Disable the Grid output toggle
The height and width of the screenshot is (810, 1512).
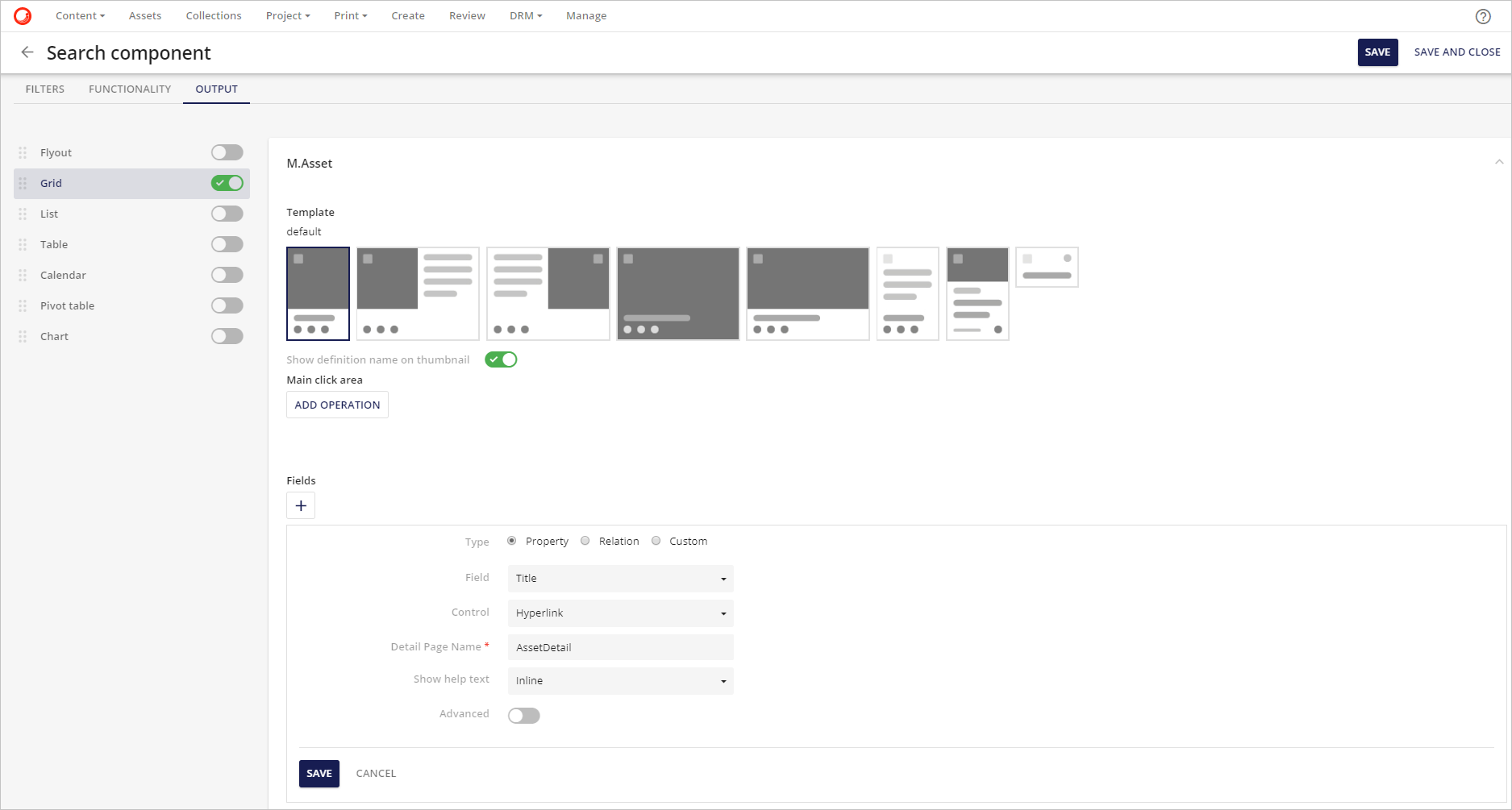coord(227,183)
